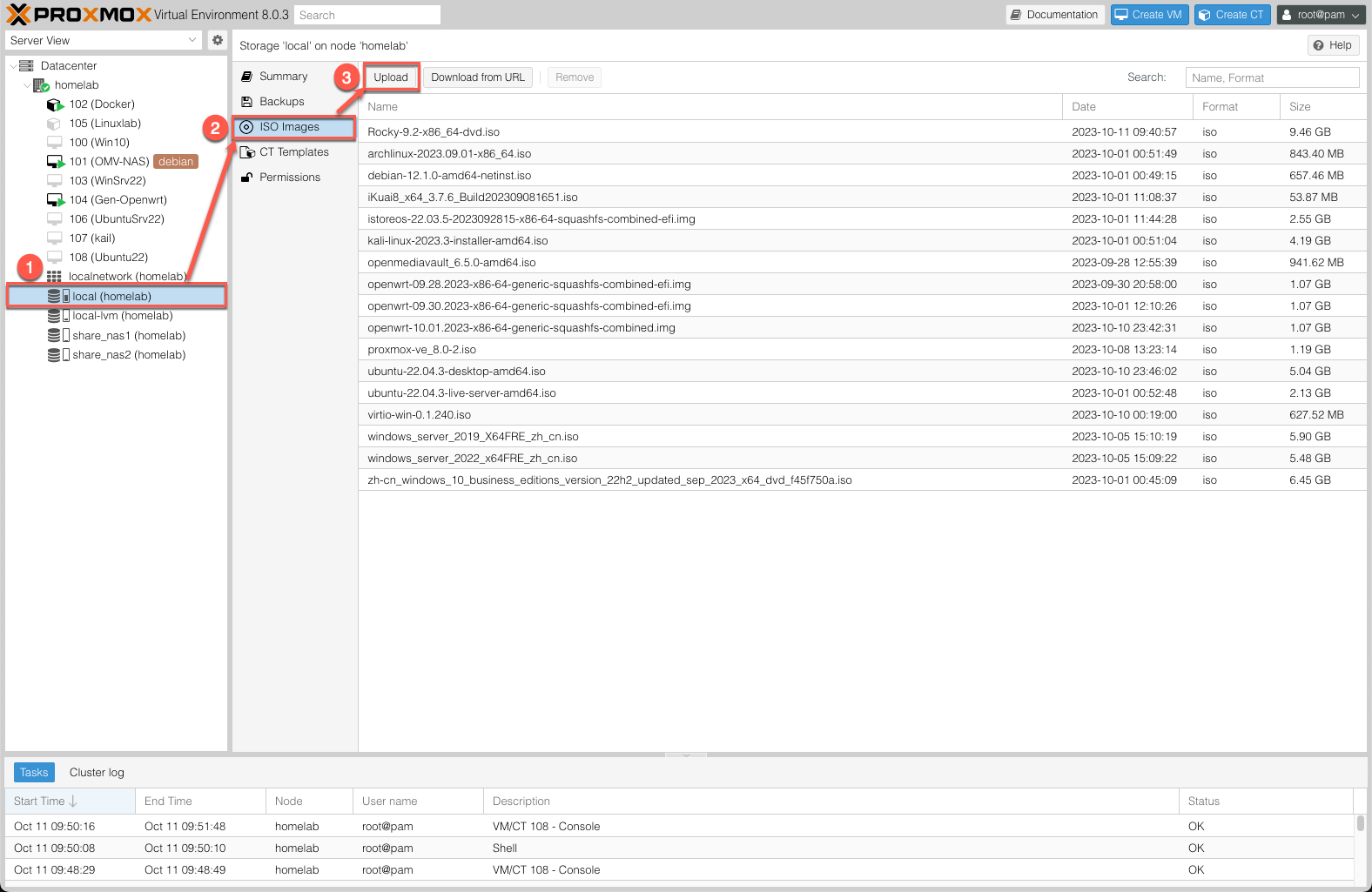Click the running 104 (Gen-Openwrt) VM icon
Viewport: 1372px width, 892px height.
(55, 200)
